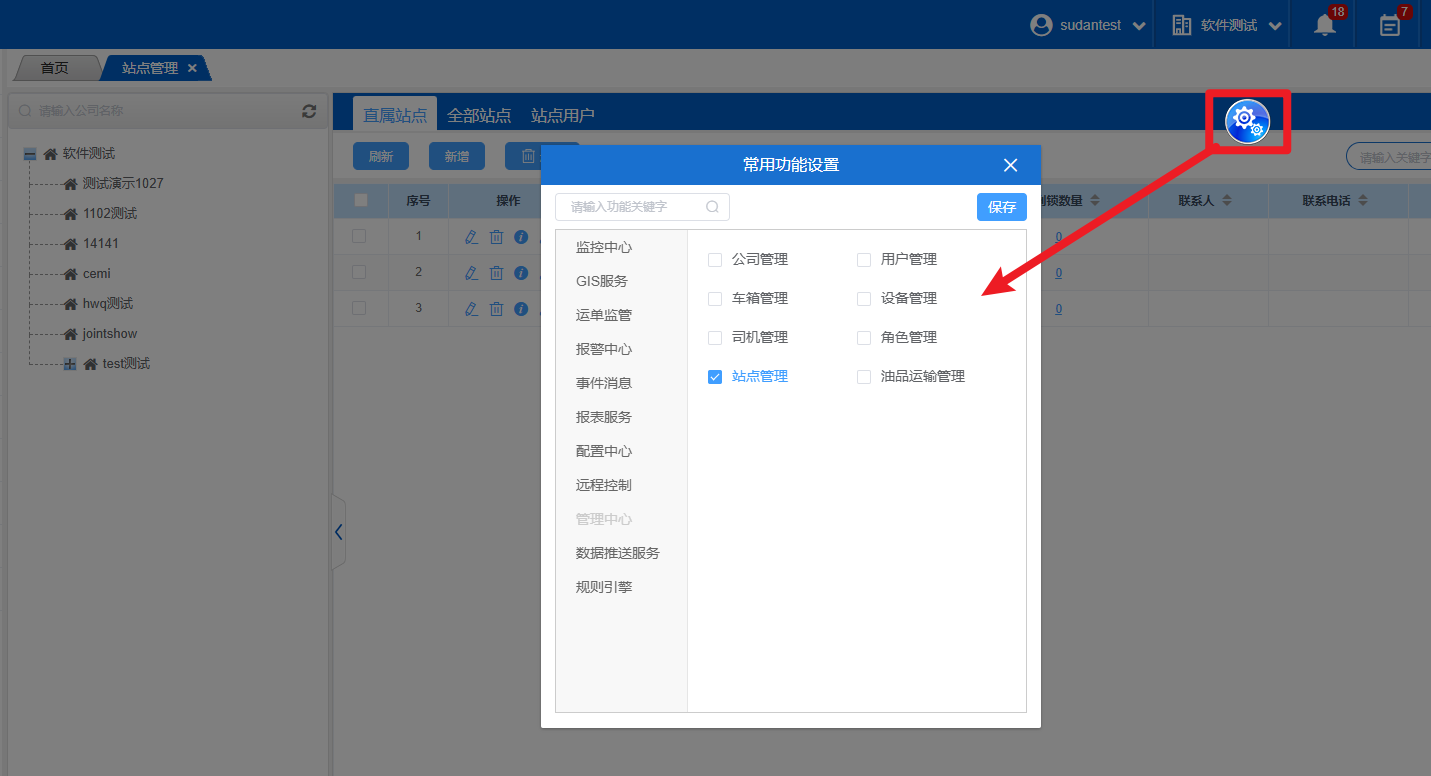Select 监控中心 in the function category list
The image size is (1431, 776).
point(604,247)
